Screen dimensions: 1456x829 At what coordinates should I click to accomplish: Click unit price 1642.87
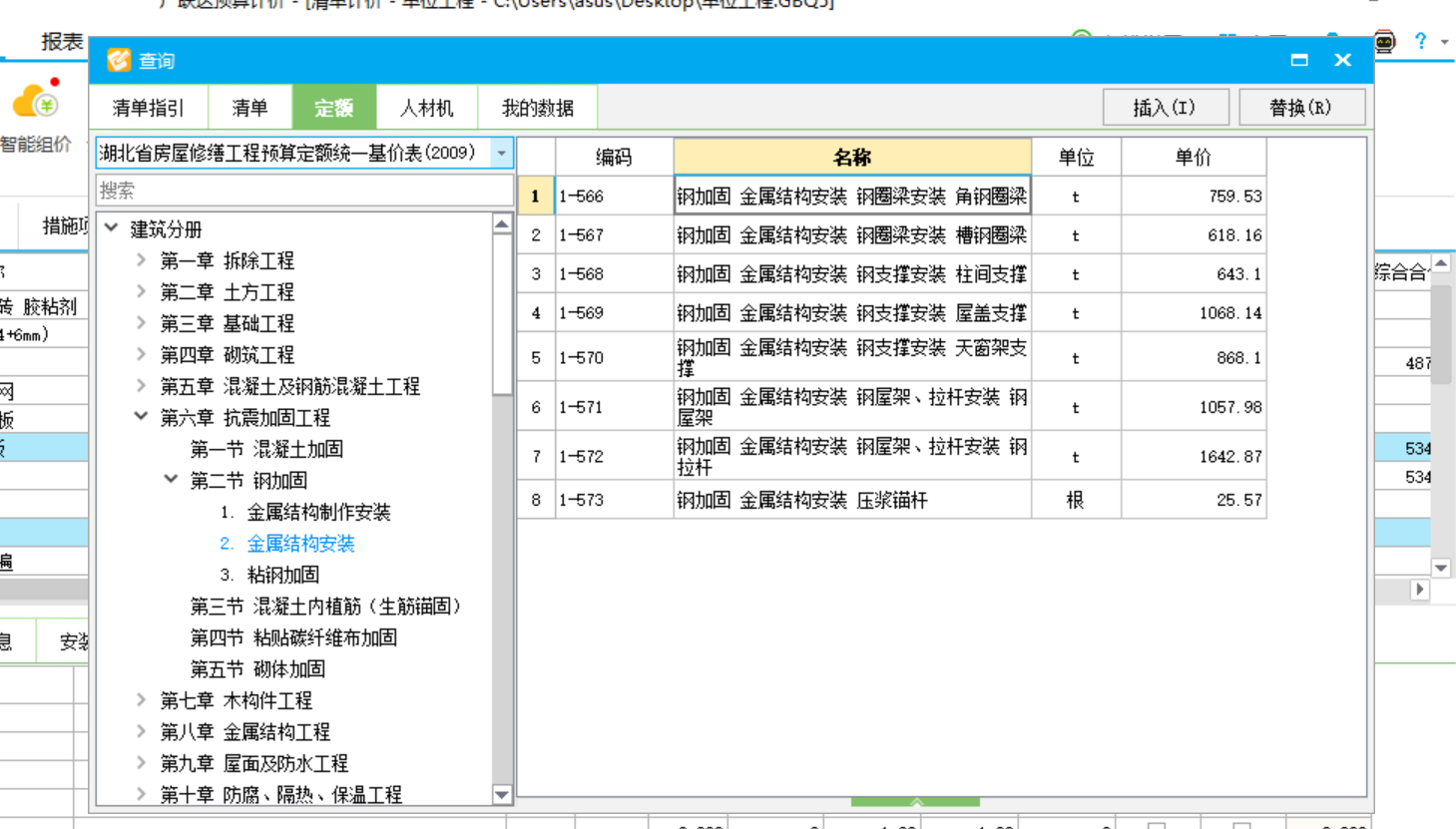pos(1194,456)
